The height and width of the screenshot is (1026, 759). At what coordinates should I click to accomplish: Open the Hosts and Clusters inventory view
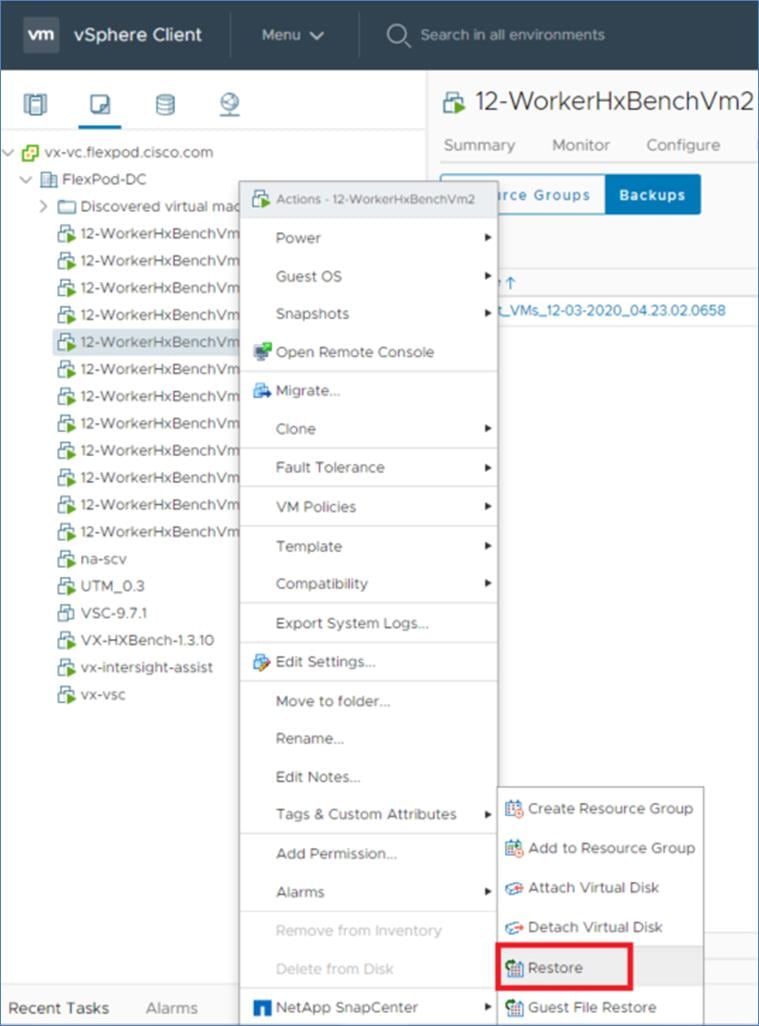click(35, 104)
